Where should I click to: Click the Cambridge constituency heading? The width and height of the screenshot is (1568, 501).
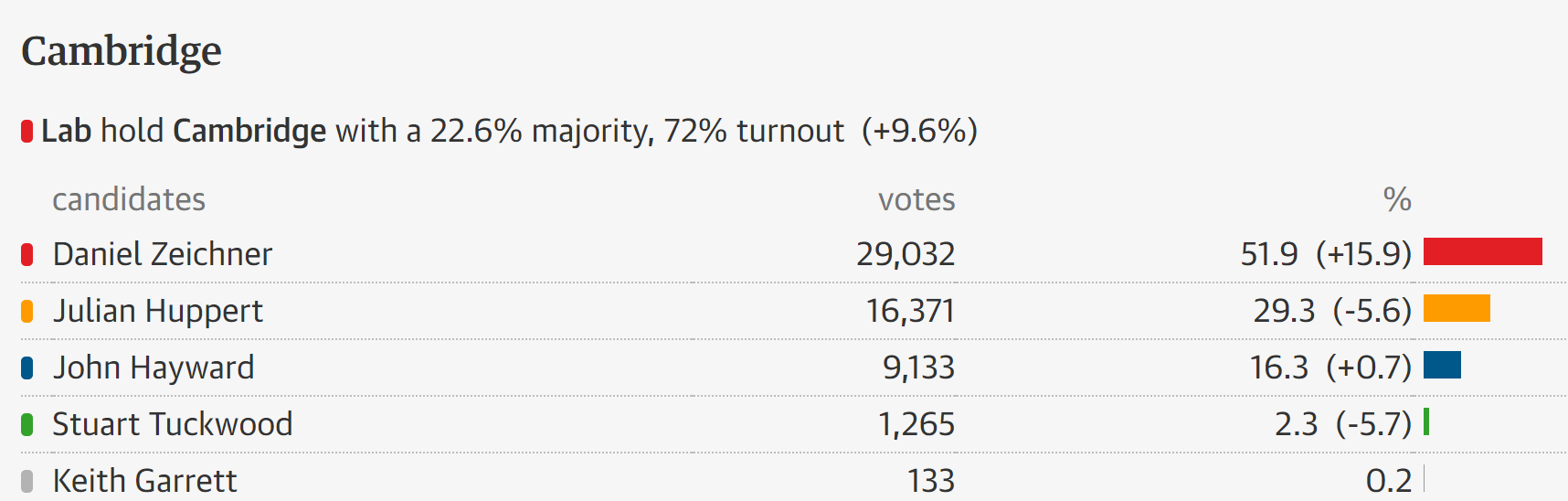pos(122,51)
